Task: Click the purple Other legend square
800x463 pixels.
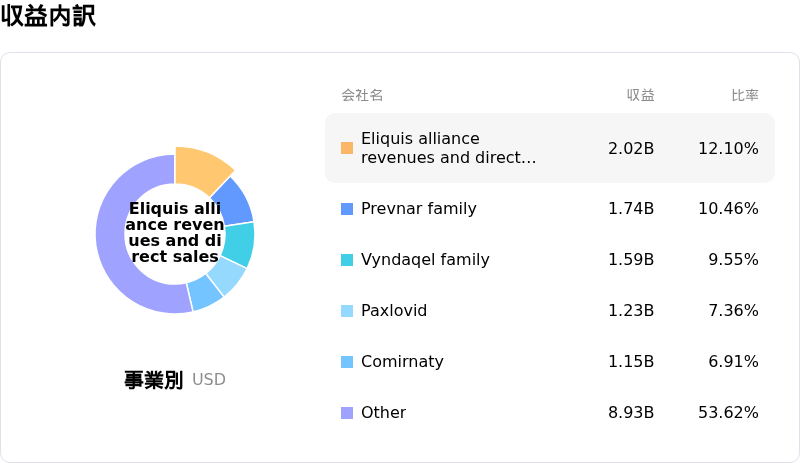Action: [x=347, y=413]
